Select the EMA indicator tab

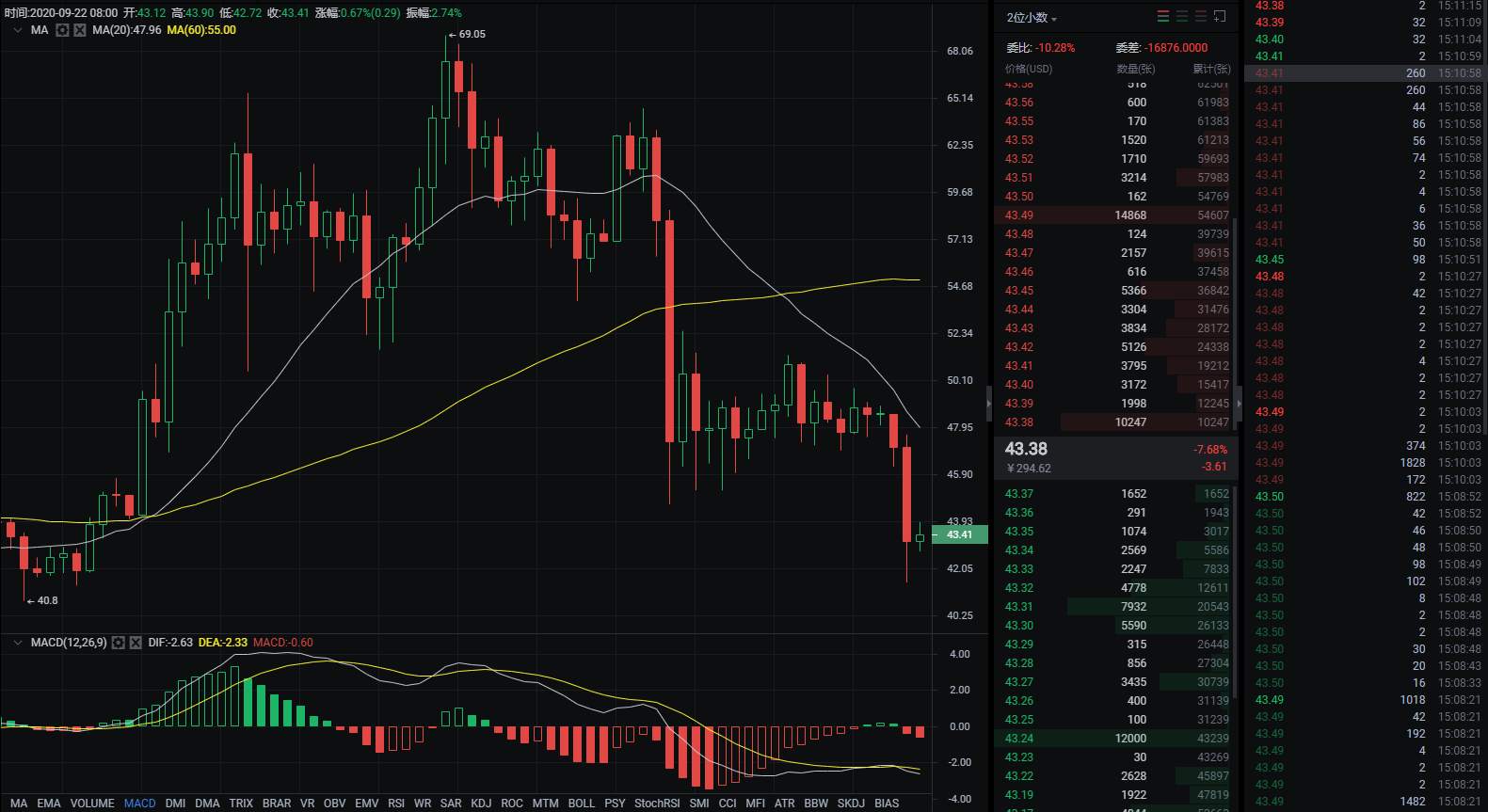pyautogui.click(x=49, y=804)
